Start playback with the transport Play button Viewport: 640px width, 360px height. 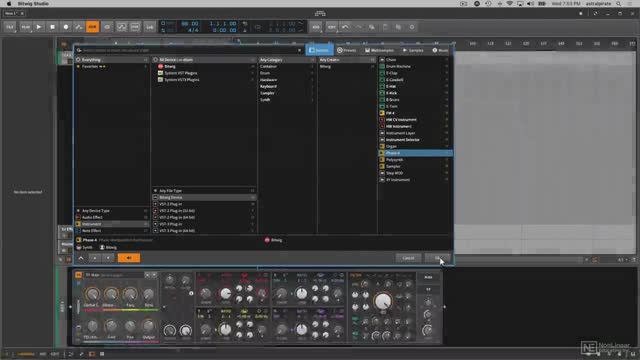(x=39, y=27)
